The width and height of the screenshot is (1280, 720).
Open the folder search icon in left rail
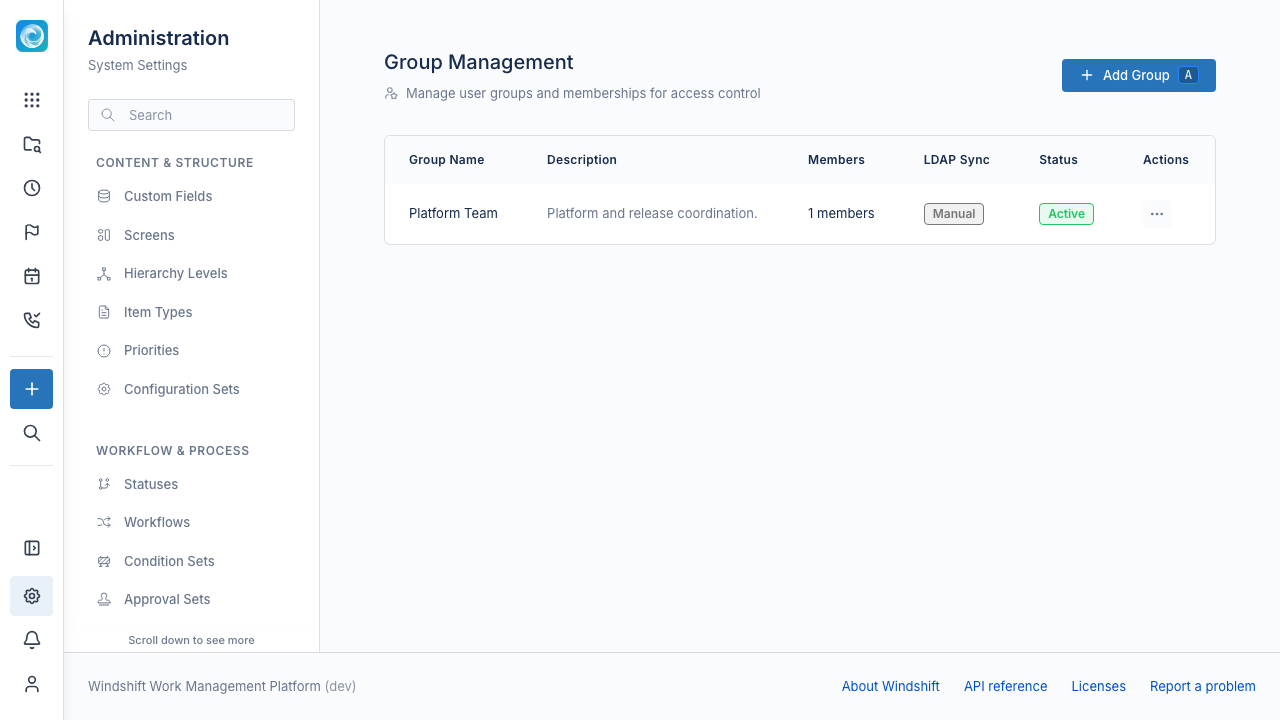[x=32, y=144]
